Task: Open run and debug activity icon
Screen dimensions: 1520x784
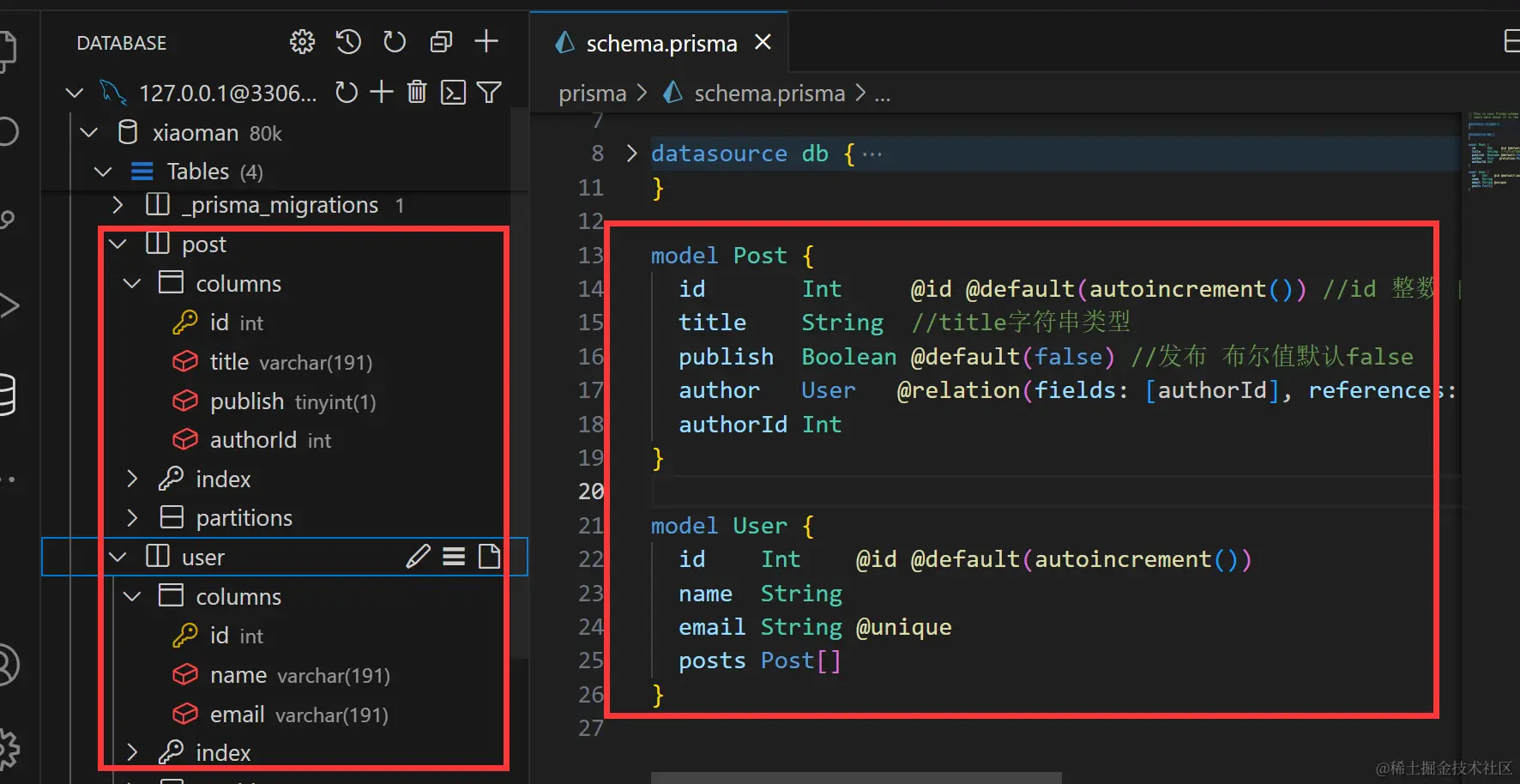Action: click(9, 305)
